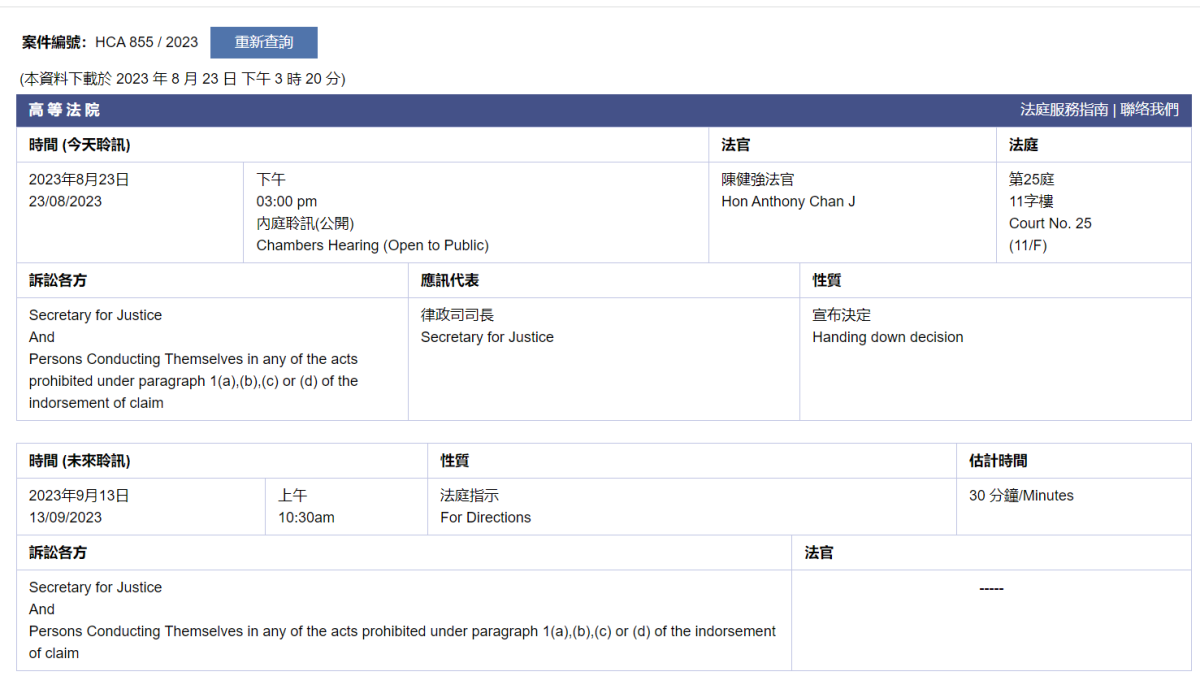The height and width of the screenshot is (676, 1200).
Task: Click the Handing down decision text
Action: (x=888, y=337)
